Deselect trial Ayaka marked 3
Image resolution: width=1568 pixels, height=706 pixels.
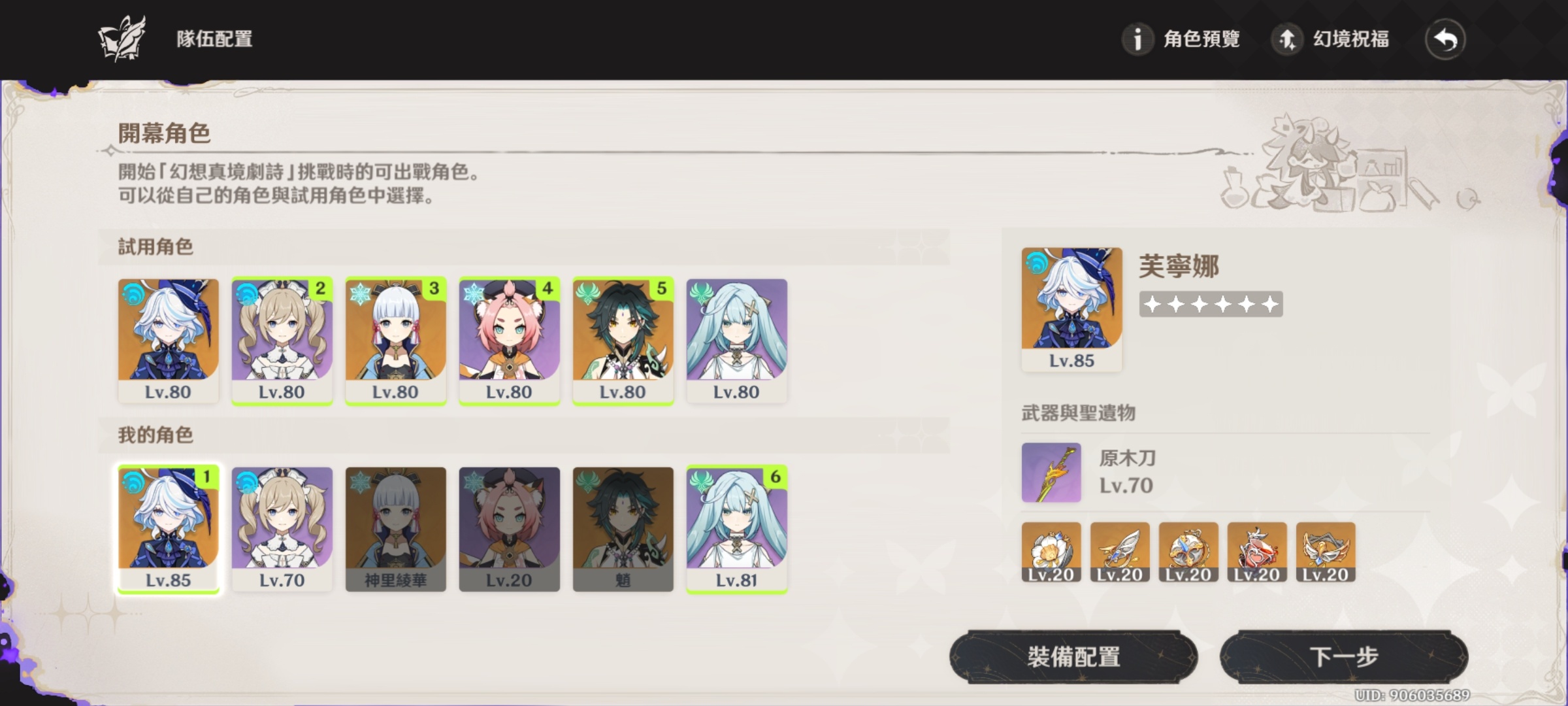coord(396,341)
